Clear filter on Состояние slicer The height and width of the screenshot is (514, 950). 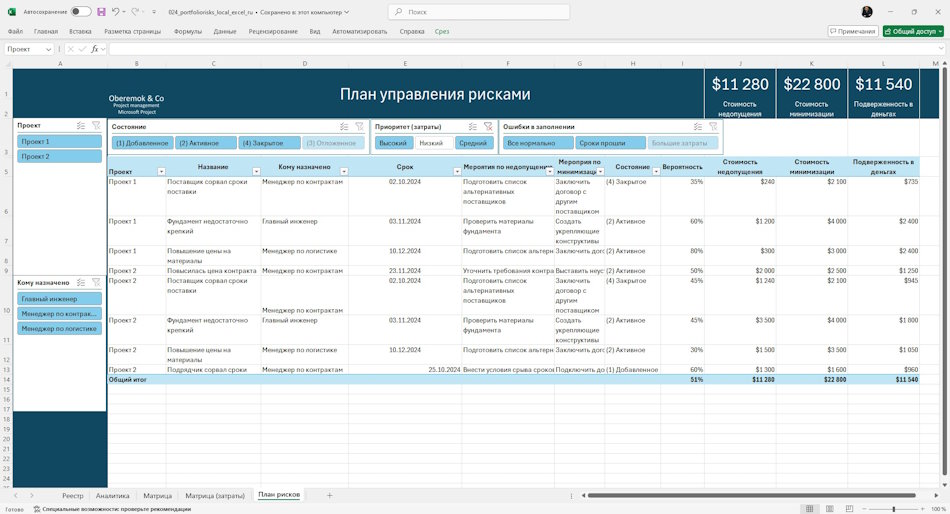[x=359, y=127]
